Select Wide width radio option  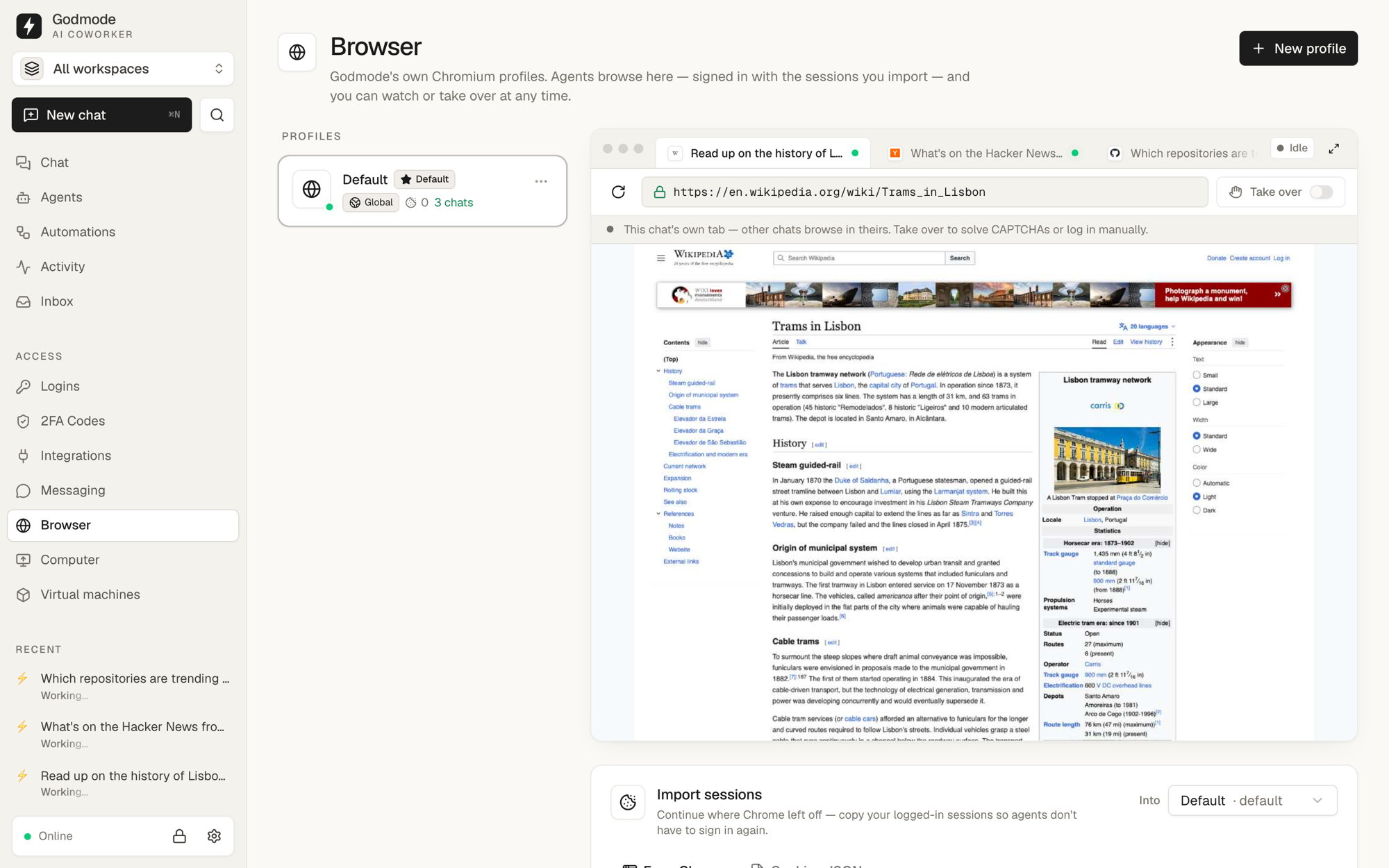1197,449
